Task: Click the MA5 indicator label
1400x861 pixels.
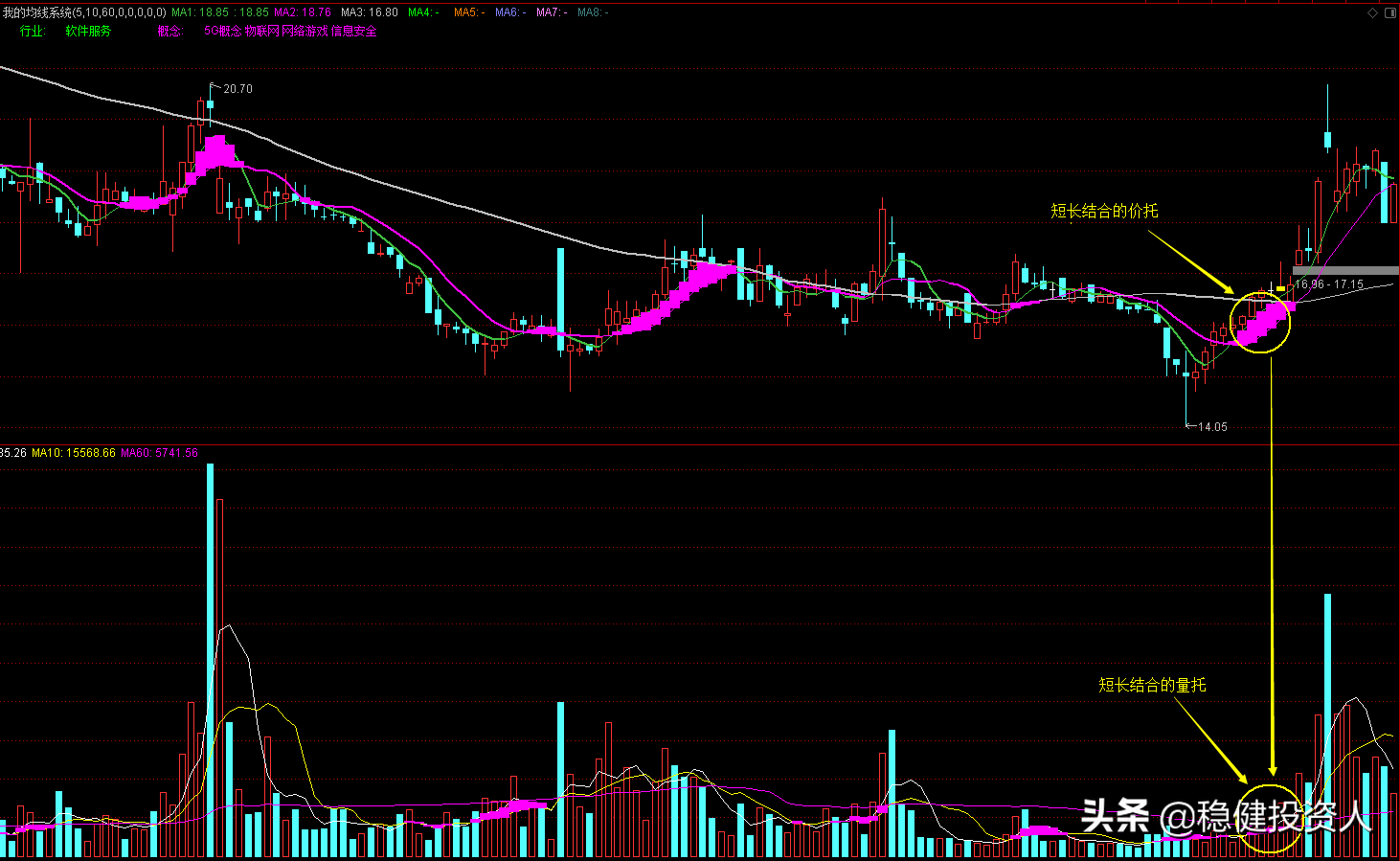Action: click(x=469, y=12)
